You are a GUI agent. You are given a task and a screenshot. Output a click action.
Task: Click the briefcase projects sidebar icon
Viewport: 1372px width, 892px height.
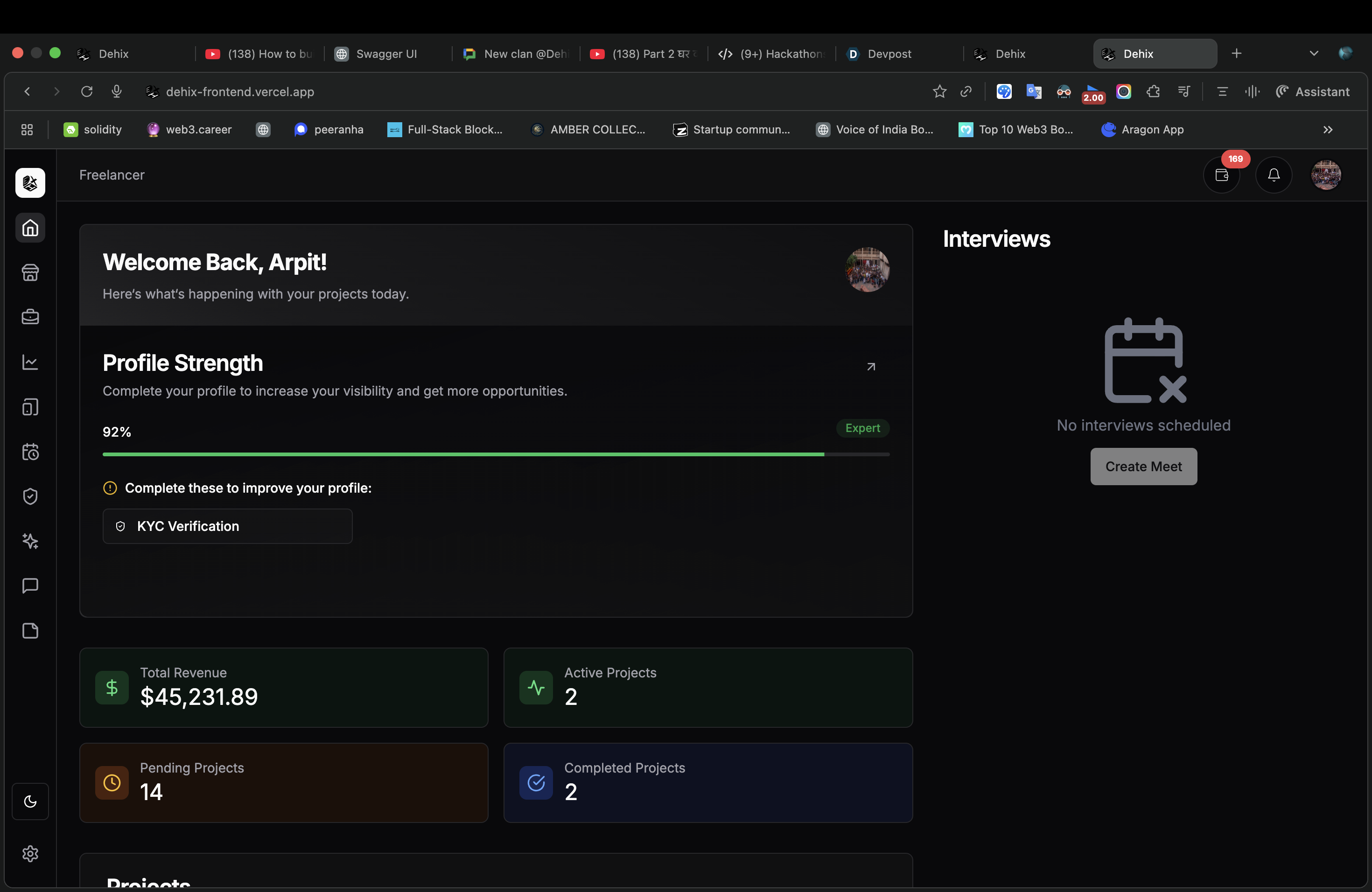(x=30, y=316)
